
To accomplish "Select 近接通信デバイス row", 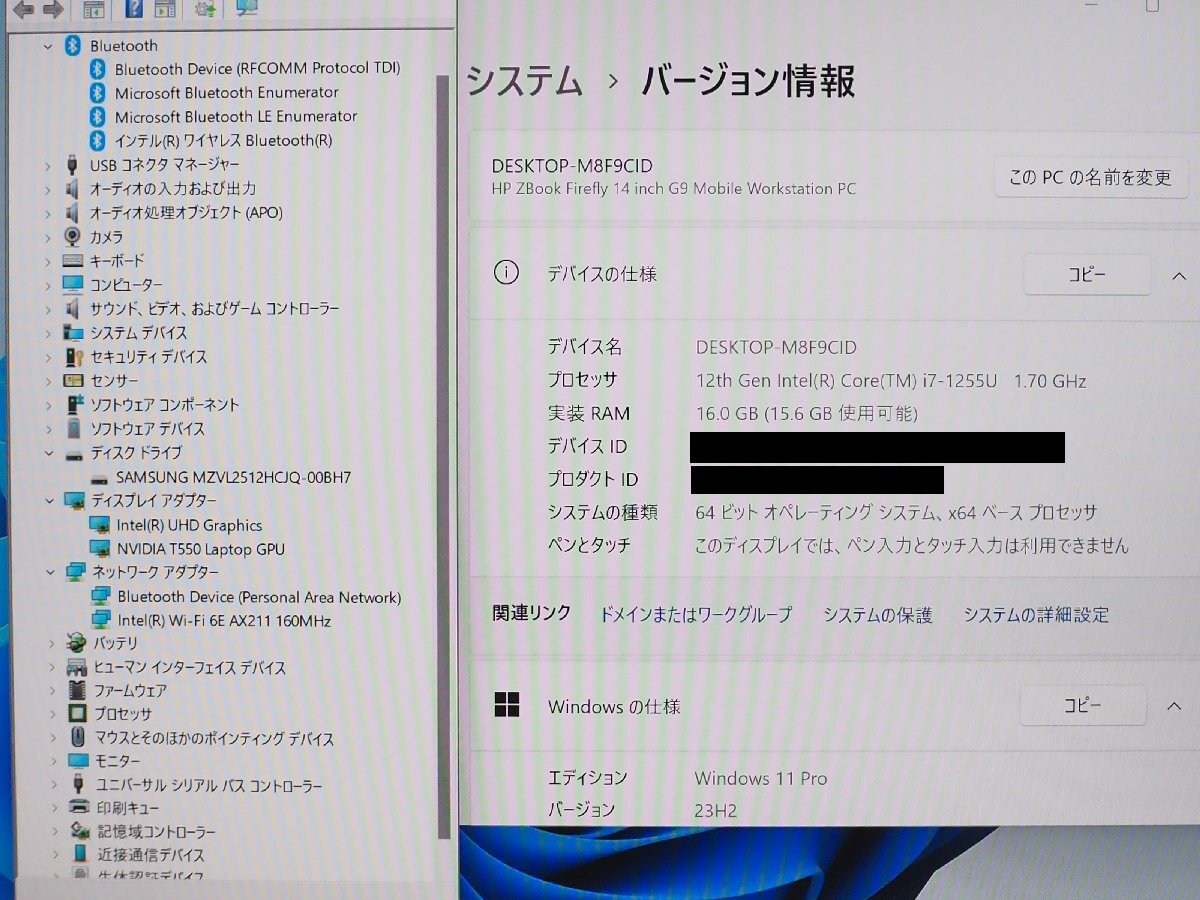I will click(151, 856).
